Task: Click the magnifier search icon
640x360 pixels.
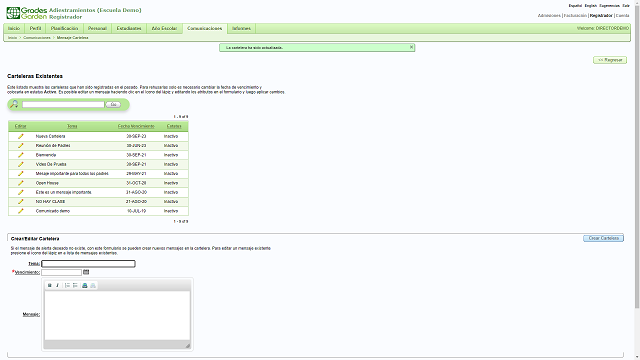Action: 14,104
